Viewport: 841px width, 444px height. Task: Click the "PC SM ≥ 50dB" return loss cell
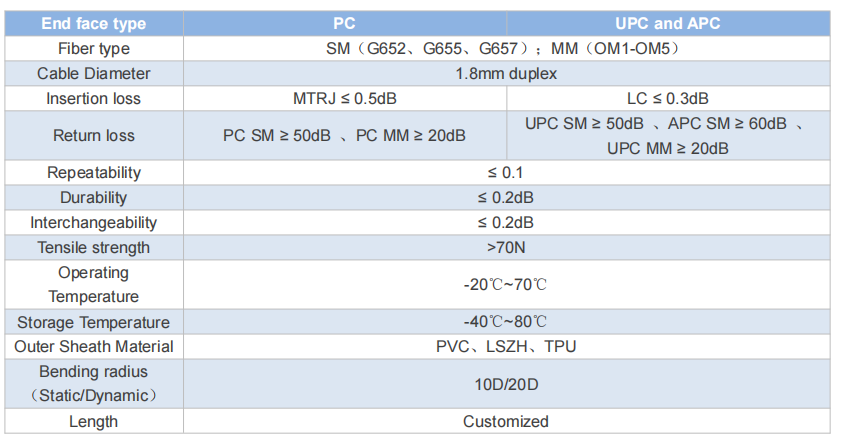[344, 135]
